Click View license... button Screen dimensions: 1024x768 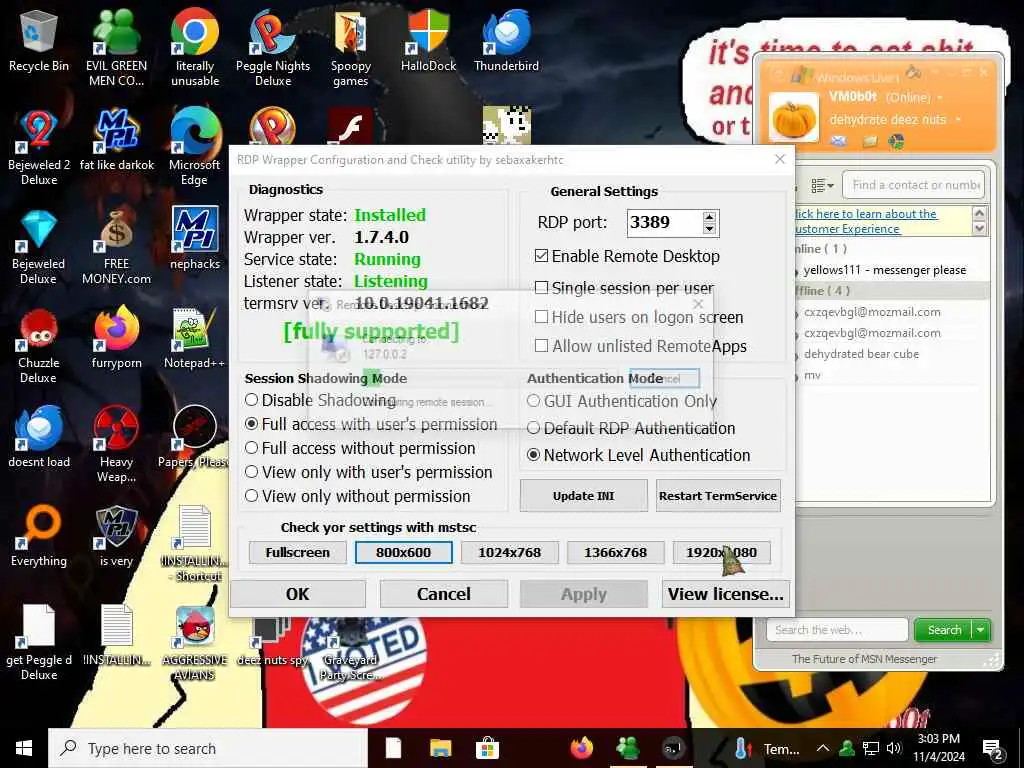(x=726, y=594)
